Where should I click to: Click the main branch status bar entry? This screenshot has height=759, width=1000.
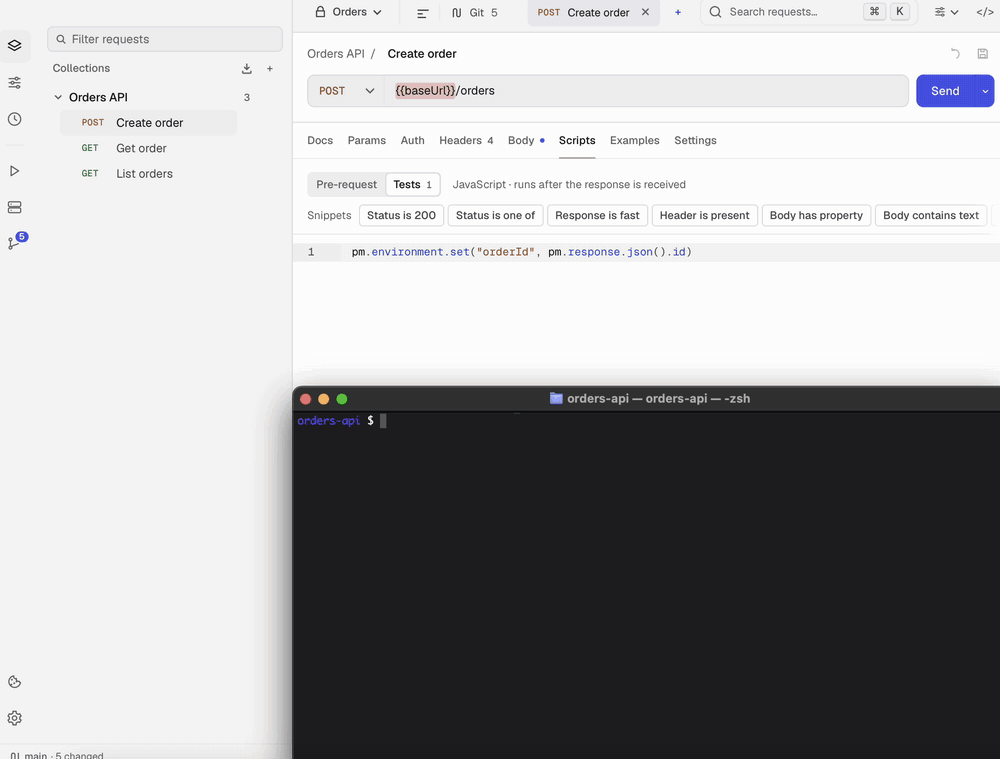tap(57, 755)
